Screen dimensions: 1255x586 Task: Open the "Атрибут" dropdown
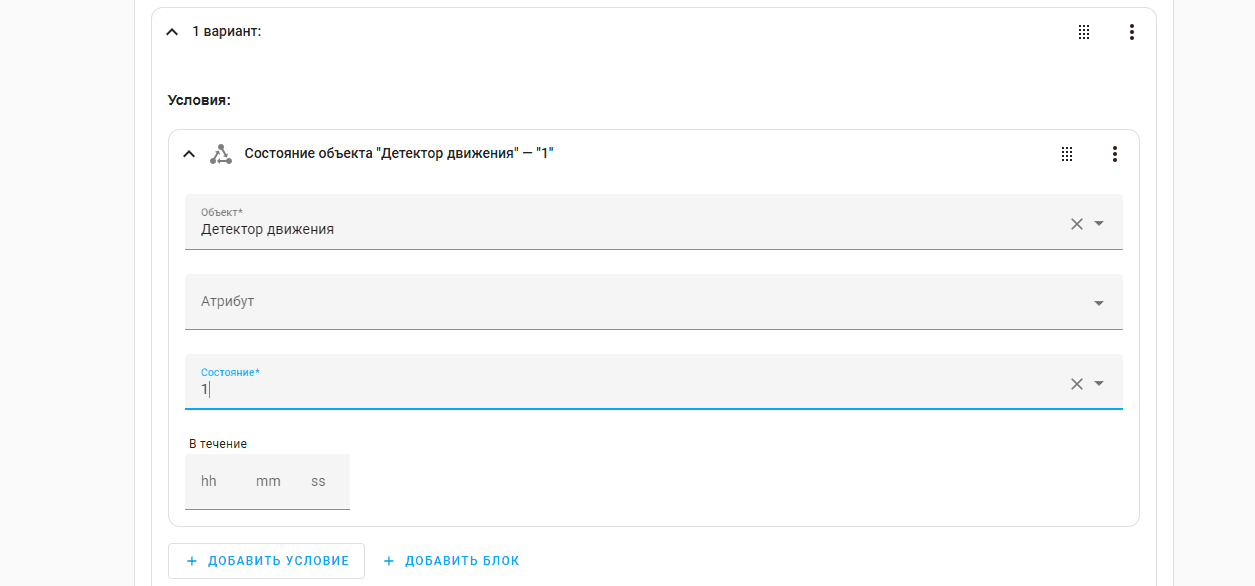(1099, 303)
